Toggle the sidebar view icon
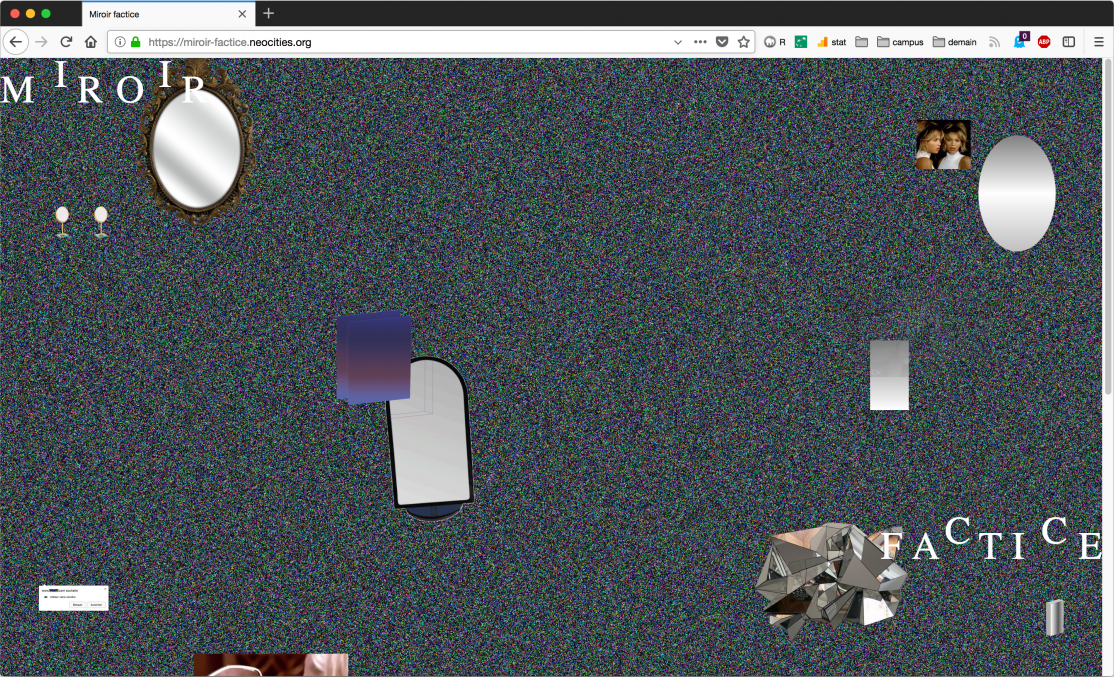This screenshot has width=1114, height=677. [1069, 42]
